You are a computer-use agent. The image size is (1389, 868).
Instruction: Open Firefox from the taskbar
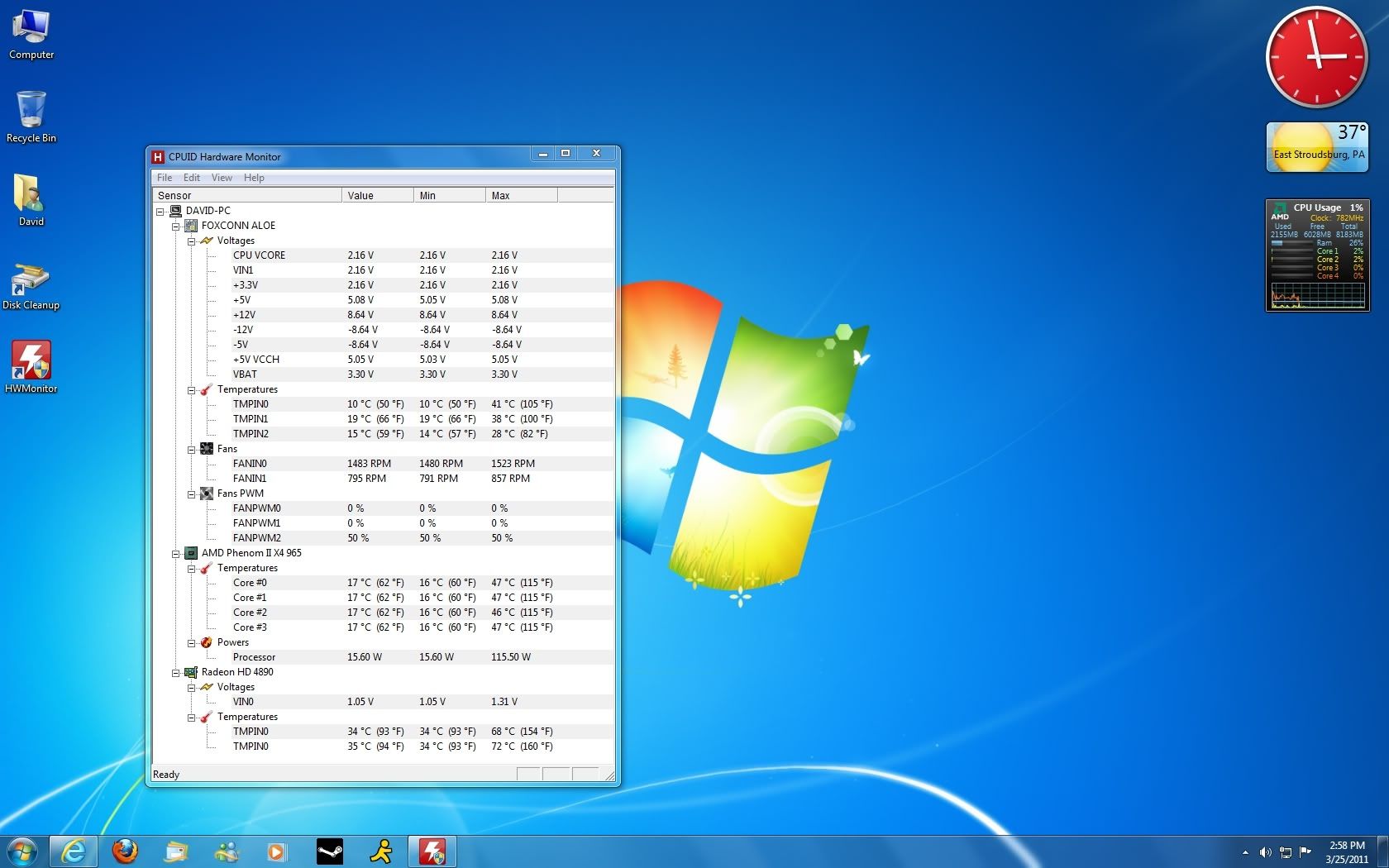pyautogui.click(x=125, y=851)
